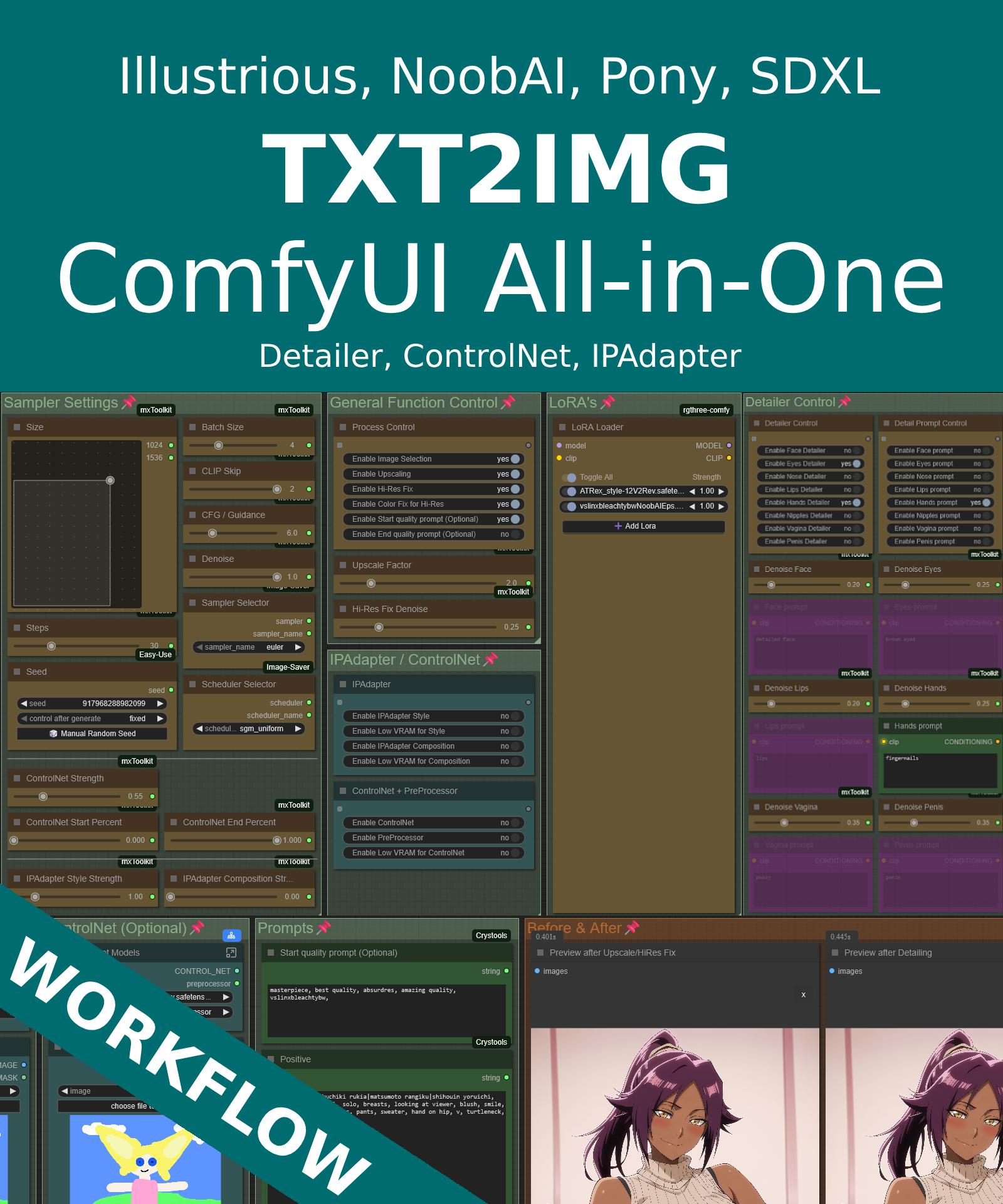Turn off Enable Upscaling
This screenshot has width=1003, height=1204.
click(515, 474)
